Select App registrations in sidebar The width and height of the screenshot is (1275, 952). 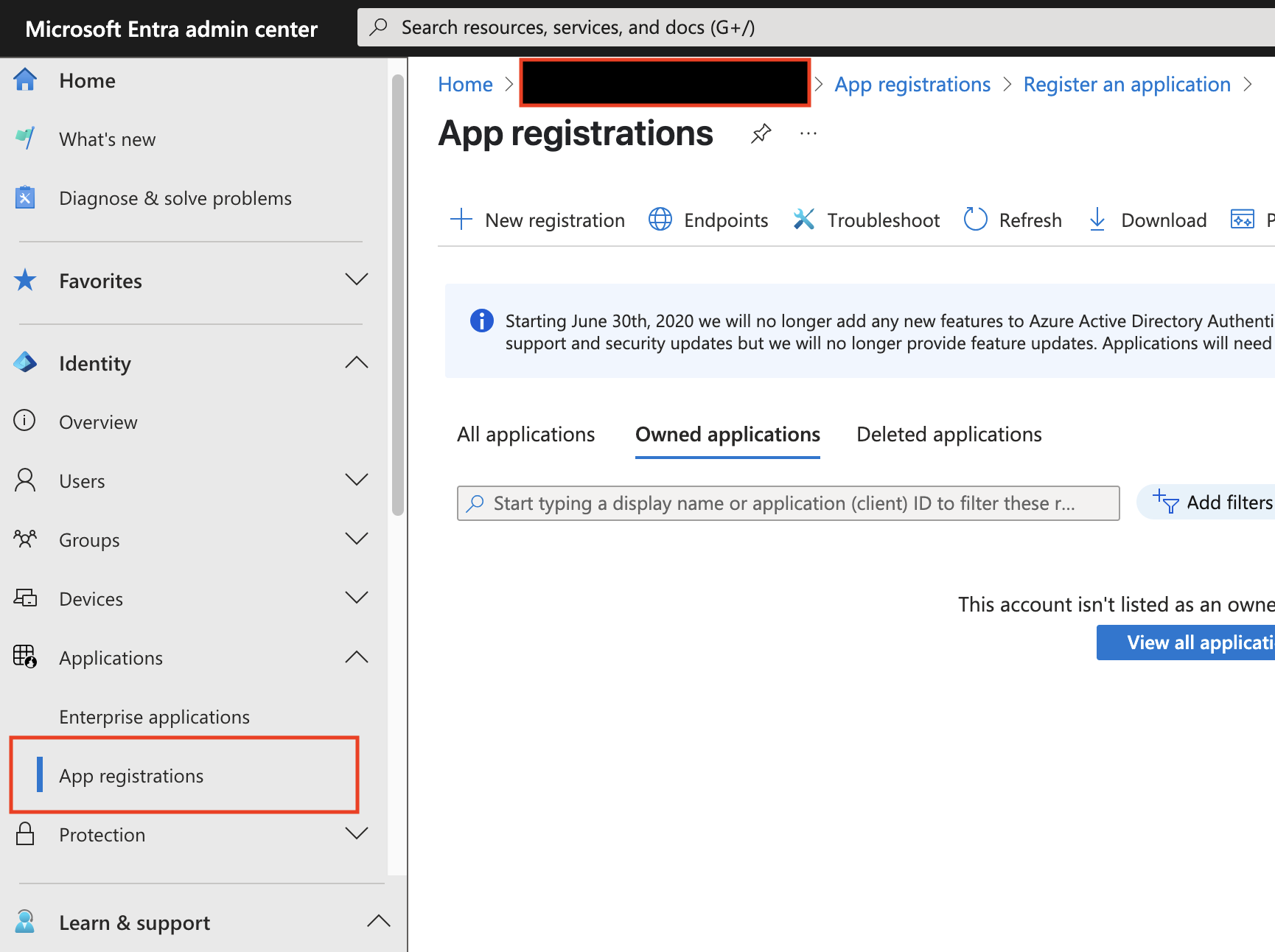click(x=131, y=776)
